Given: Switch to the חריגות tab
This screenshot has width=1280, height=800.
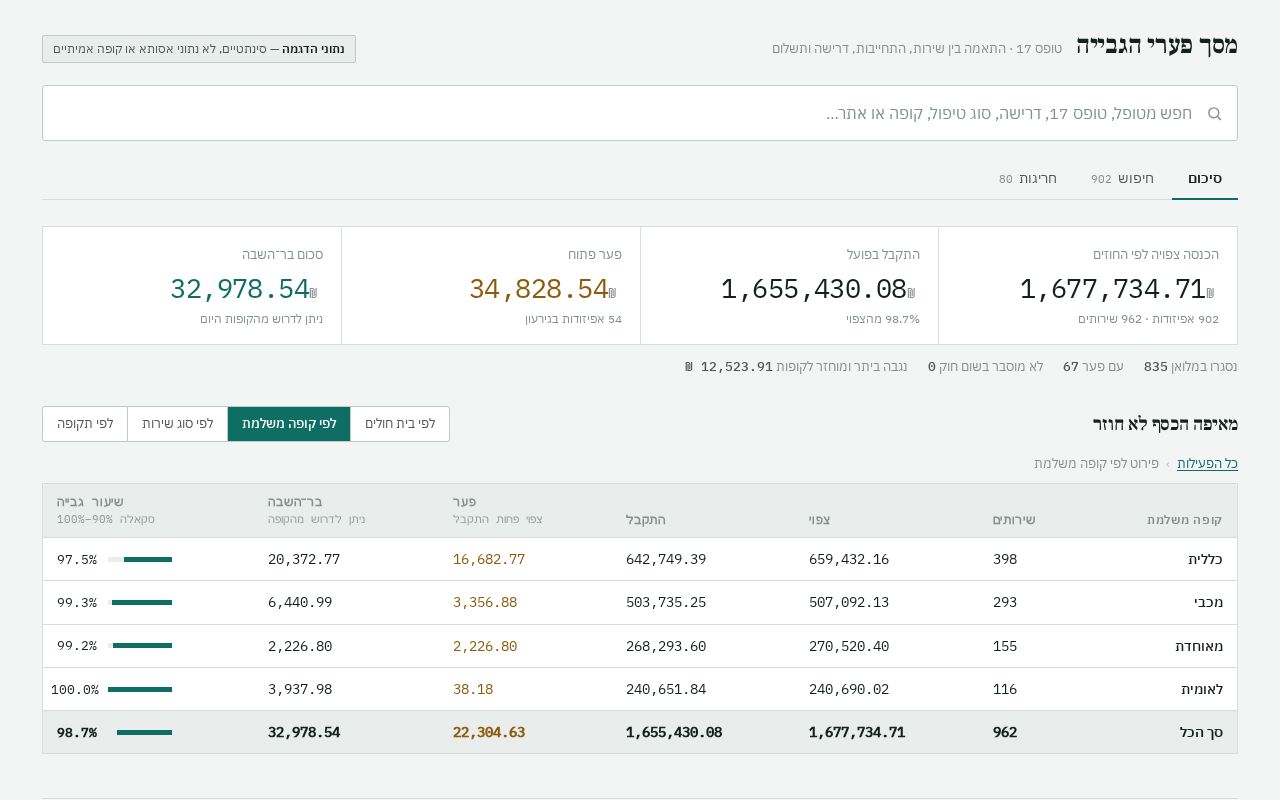Looking at the screenshot, I should pyautogui.click(x=1028, y=178).
